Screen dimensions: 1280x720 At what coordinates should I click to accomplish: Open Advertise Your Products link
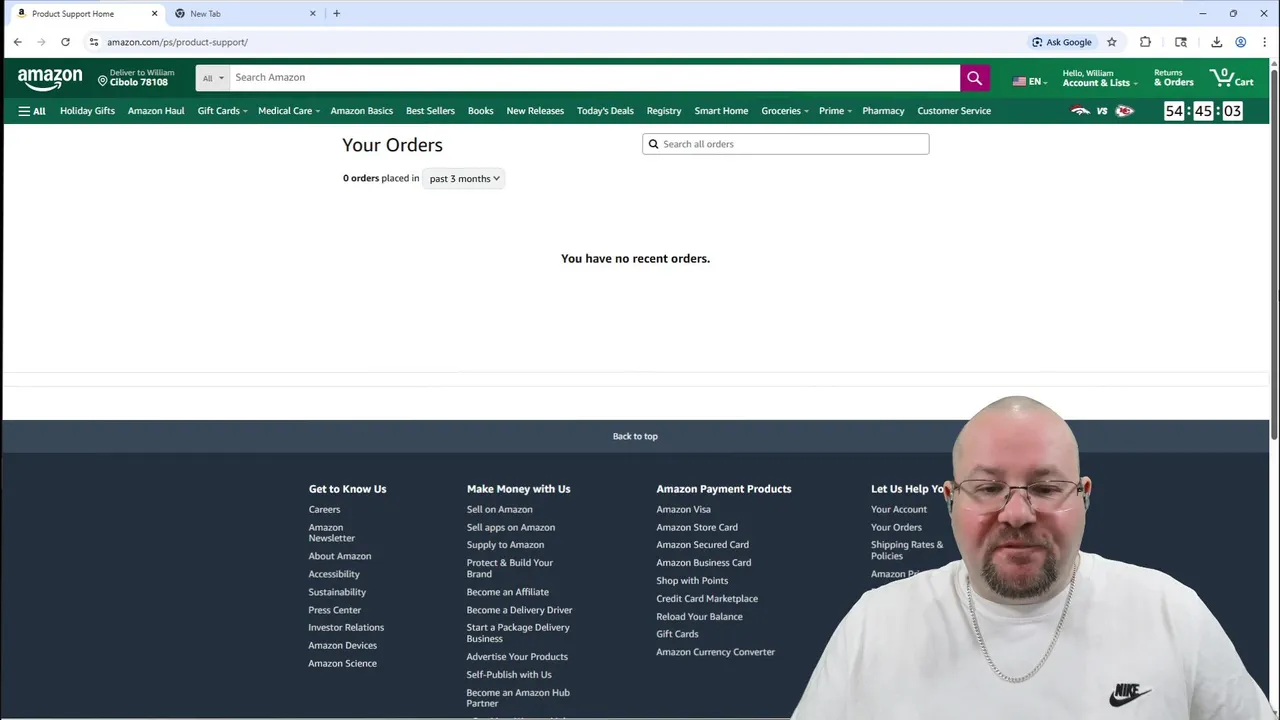pos(517,656)
